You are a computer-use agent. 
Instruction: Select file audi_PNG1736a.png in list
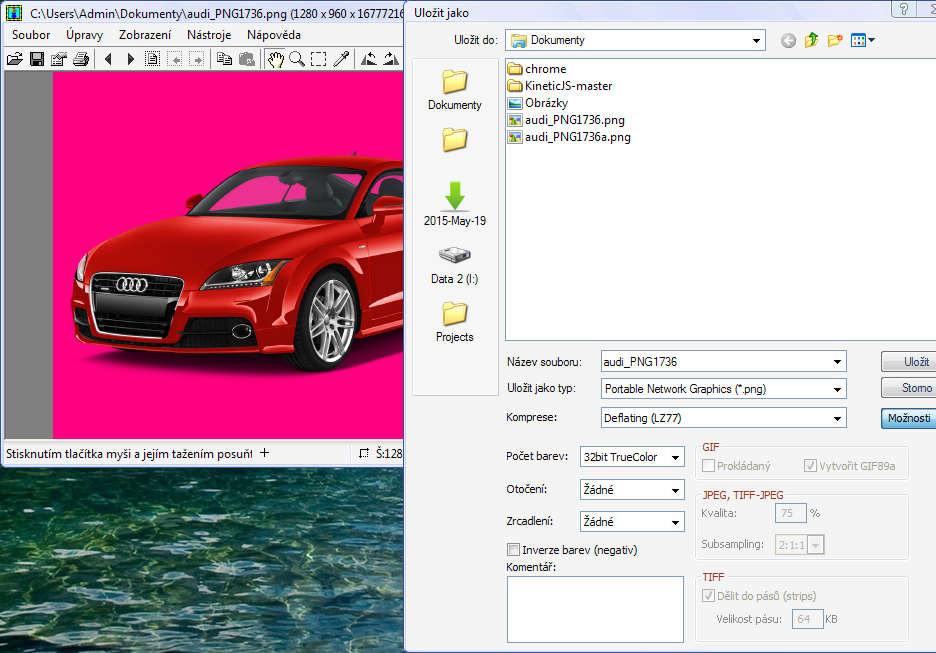click(x=569, y=137)
